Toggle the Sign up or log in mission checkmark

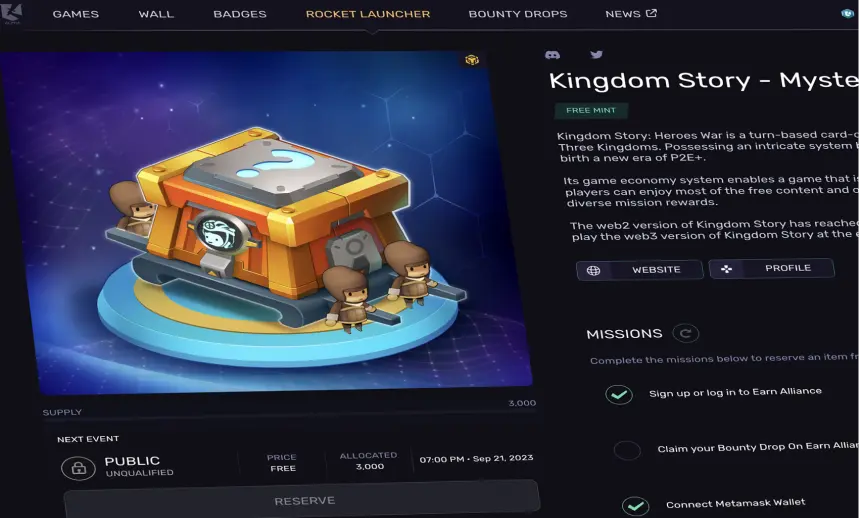coord(619,395)
